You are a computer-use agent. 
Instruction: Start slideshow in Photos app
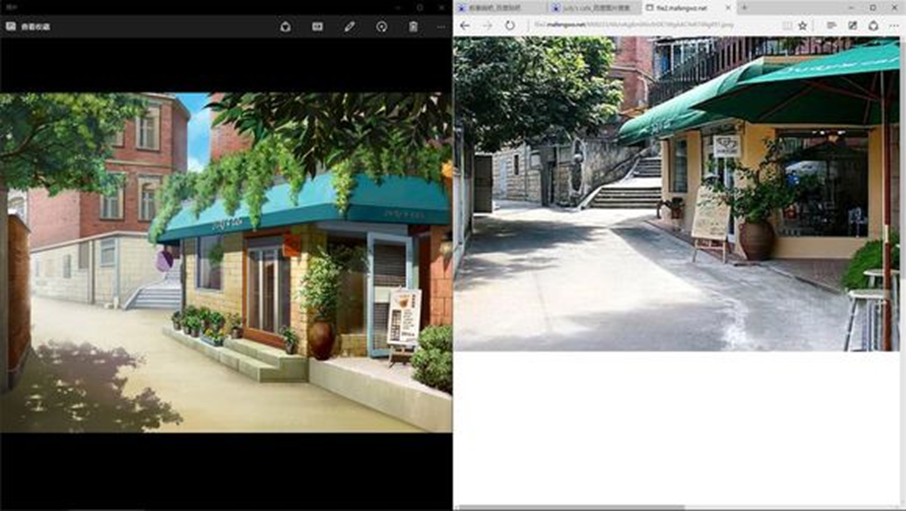pyautogui.click(x=317, y=27)
